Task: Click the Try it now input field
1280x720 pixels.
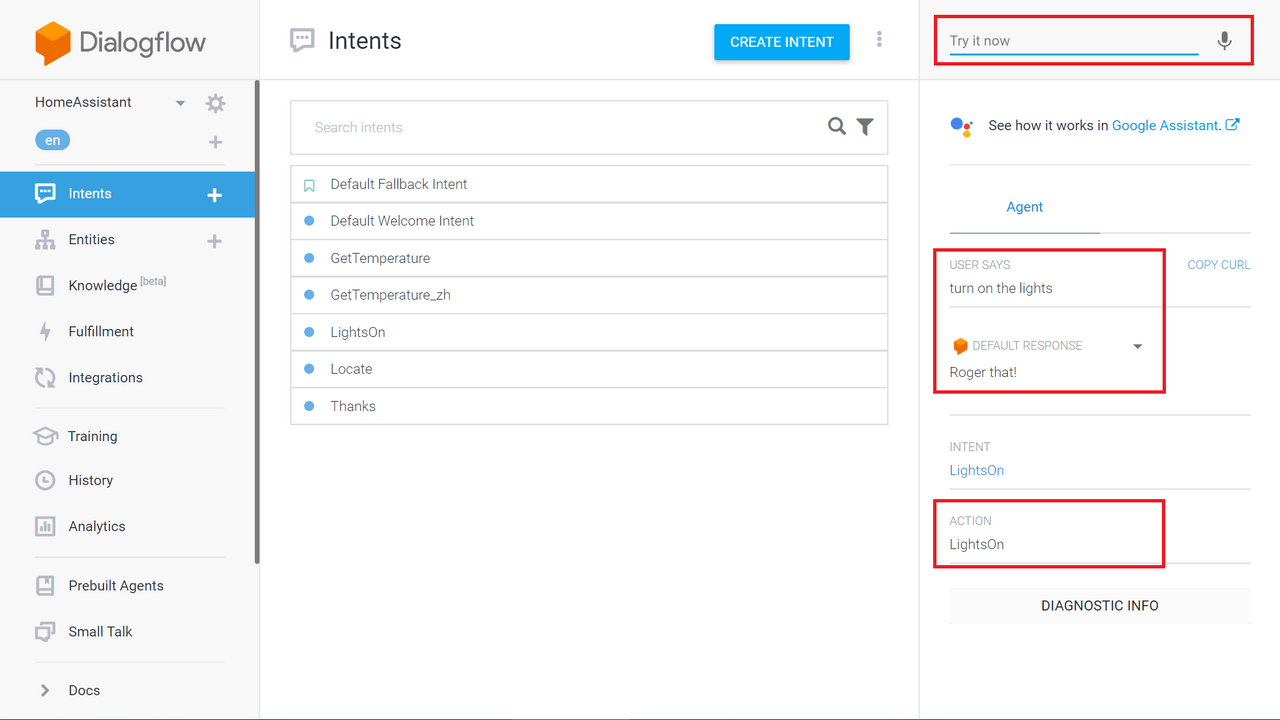Action: tap(1074, 41)
